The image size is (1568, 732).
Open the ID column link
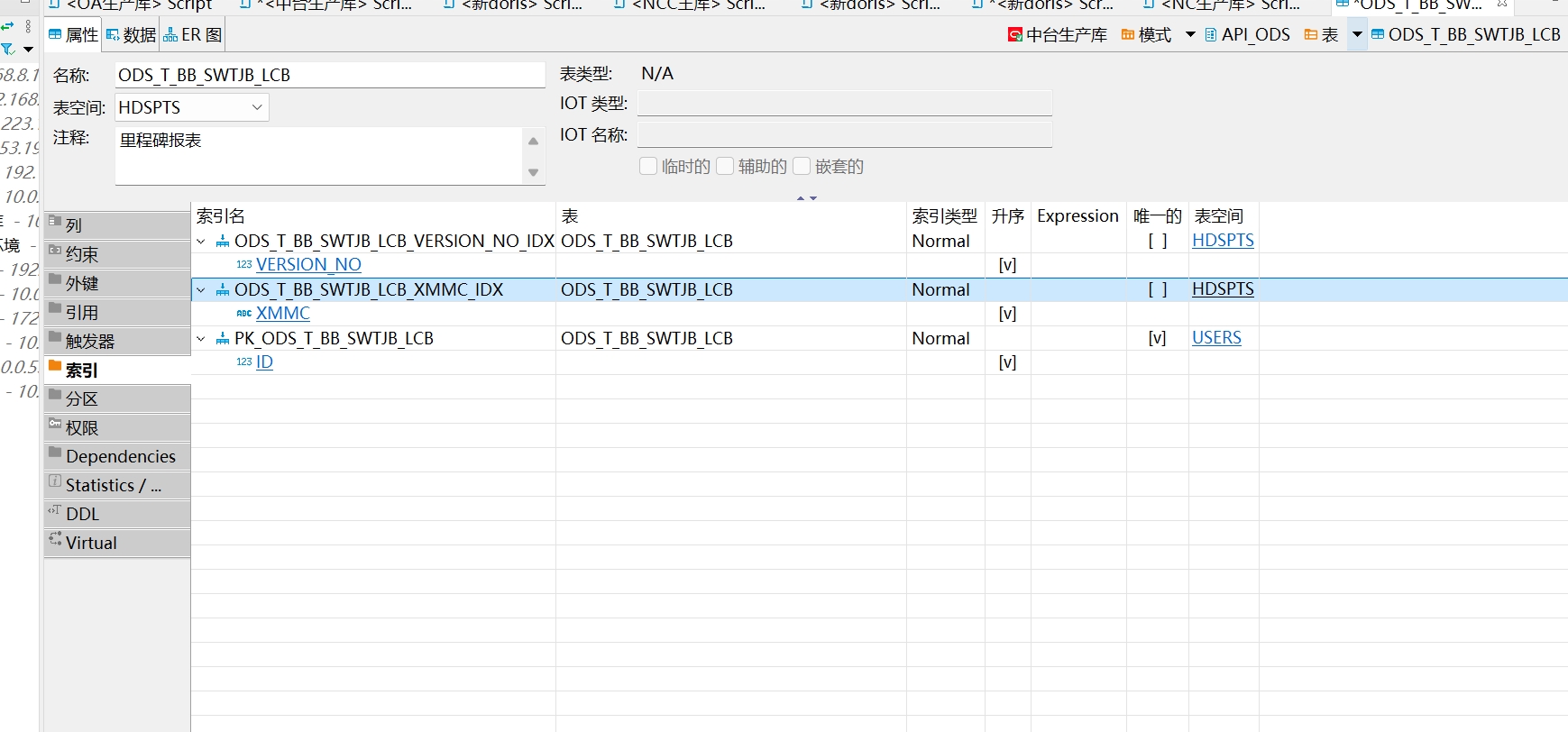(x=264, y=362)
